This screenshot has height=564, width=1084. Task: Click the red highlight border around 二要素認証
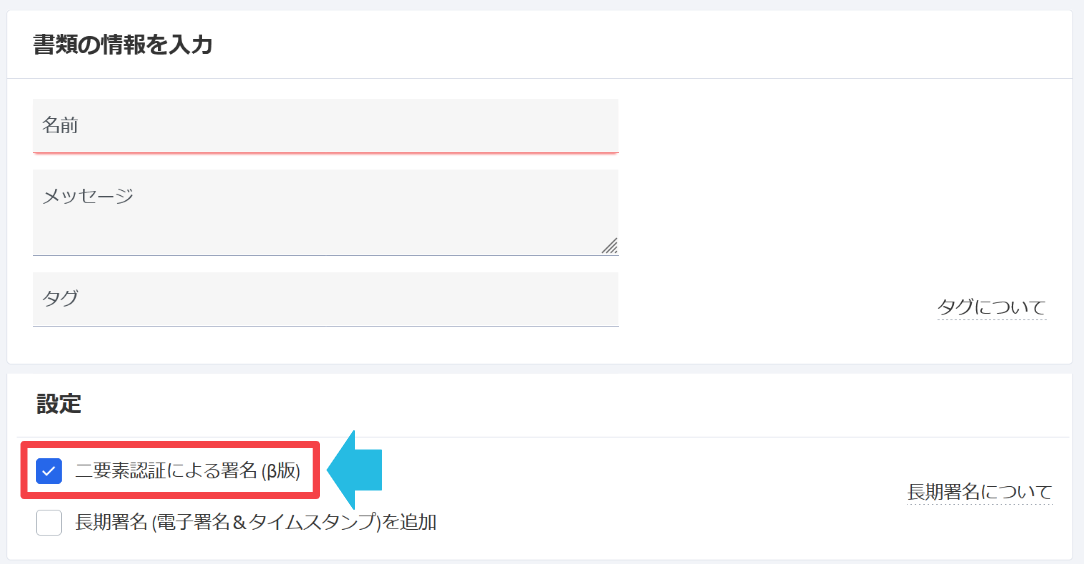(170, 445)
